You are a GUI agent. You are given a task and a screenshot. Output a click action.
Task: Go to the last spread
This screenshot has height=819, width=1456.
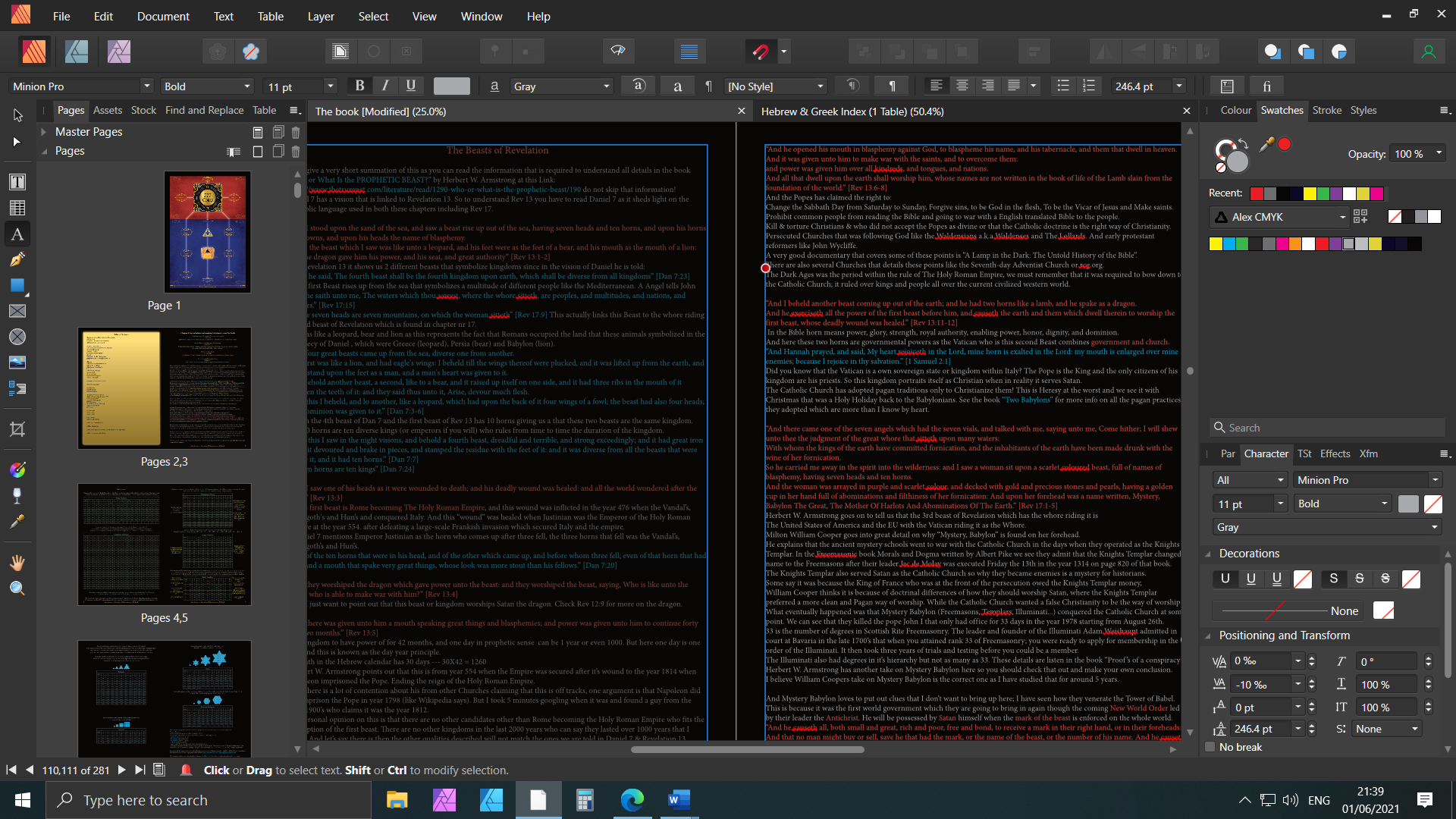[x=140, y=770]
